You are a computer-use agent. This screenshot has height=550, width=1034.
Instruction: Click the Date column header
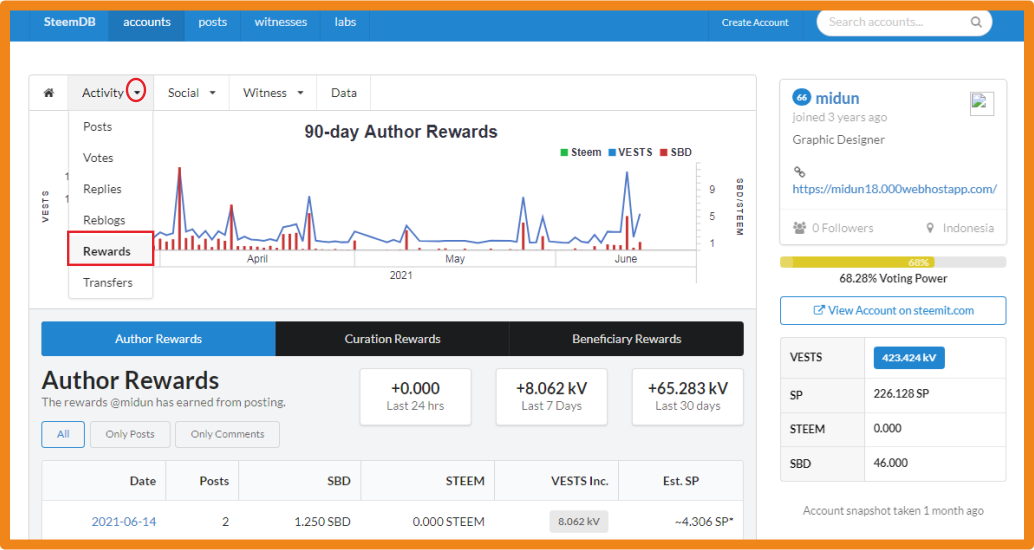coord(104,481)
